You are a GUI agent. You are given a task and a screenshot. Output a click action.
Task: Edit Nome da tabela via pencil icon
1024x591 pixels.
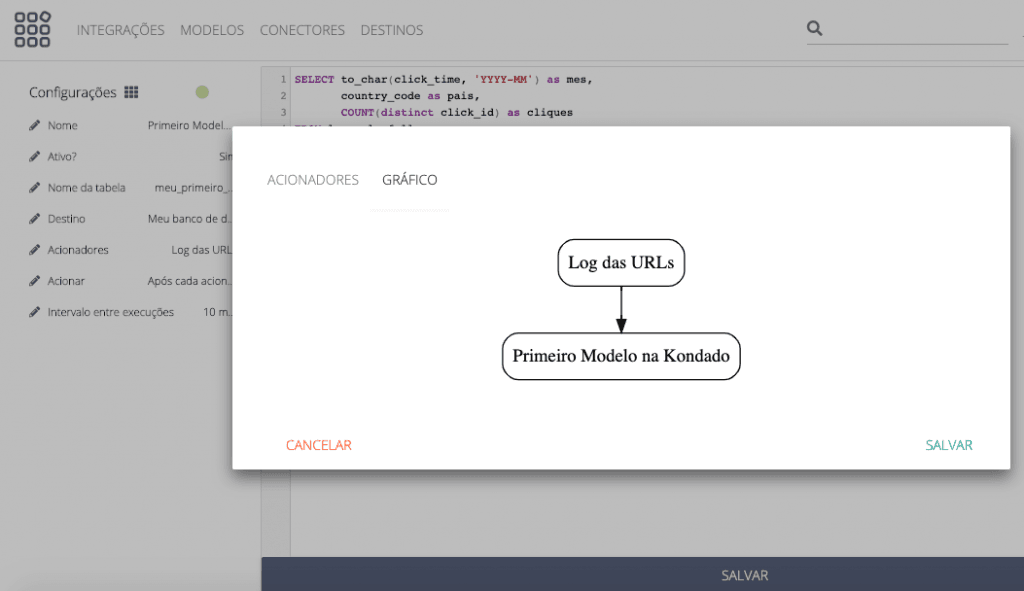(35, 188)
